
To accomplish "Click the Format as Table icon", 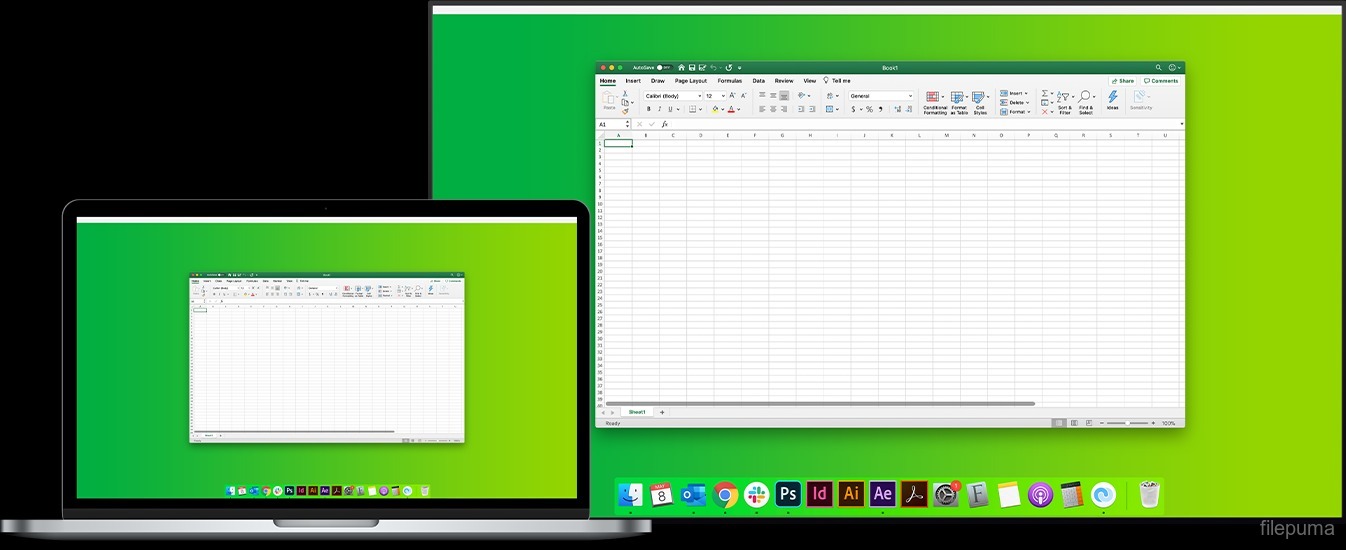I will tap(958, 99).
